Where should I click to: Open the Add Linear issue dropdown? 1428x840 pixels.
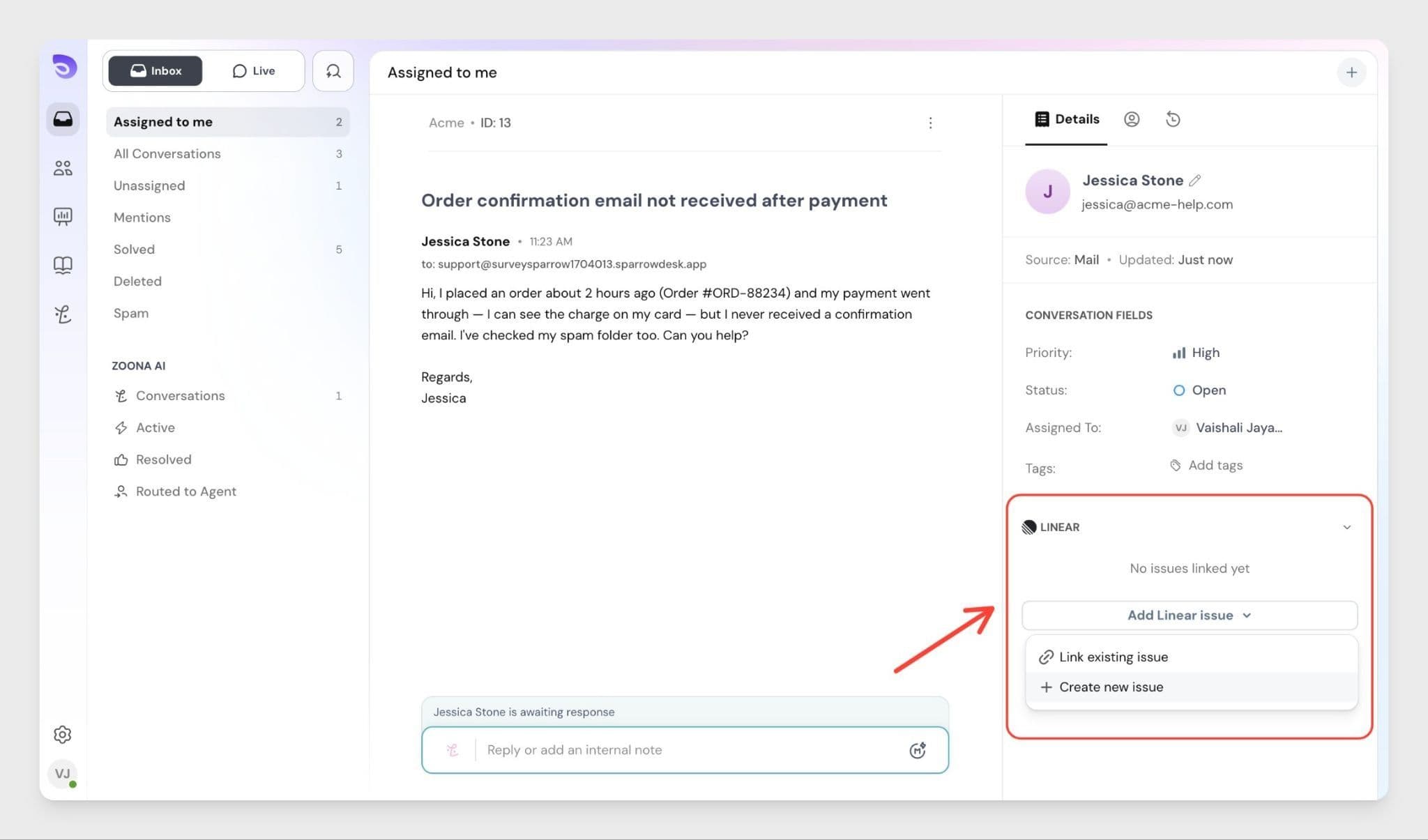click(x=1189, y=615)
